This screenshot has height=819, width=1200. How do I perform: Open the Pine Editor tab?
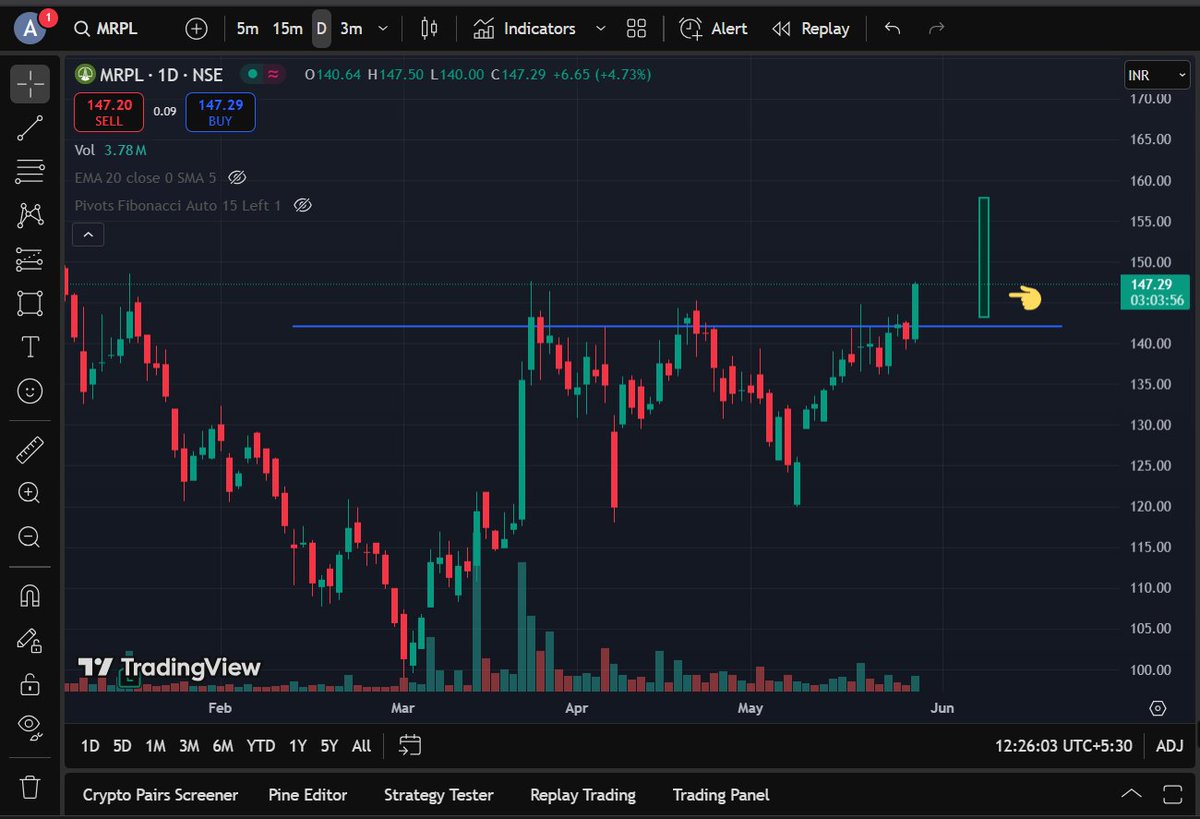(308, 795)
